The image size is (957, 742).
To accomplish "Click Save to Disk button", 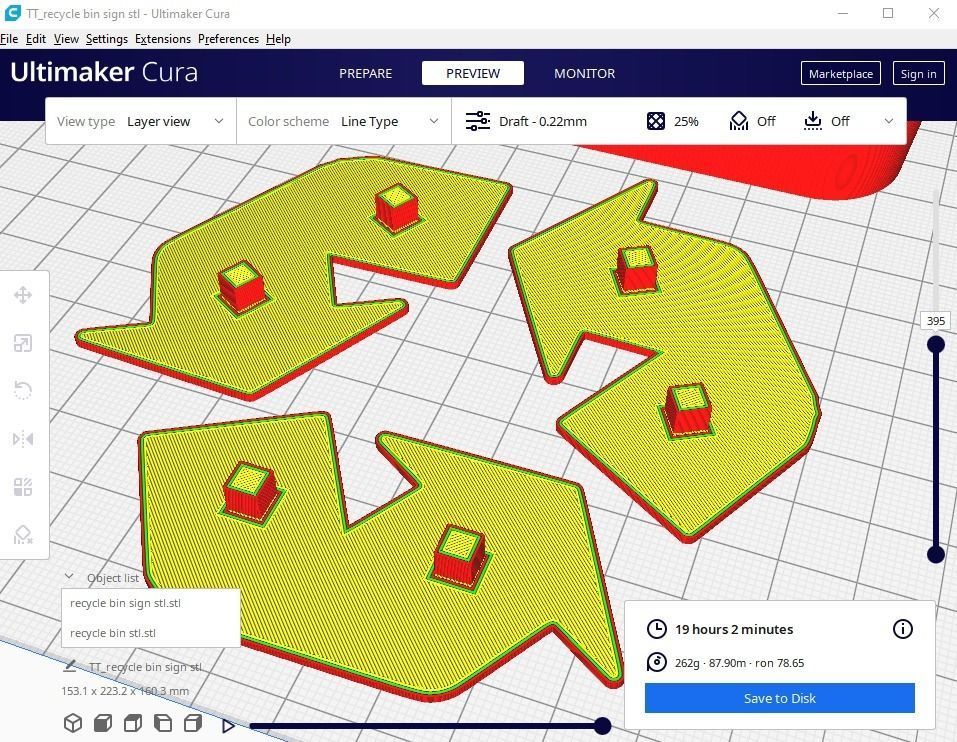I will (779, 698).
